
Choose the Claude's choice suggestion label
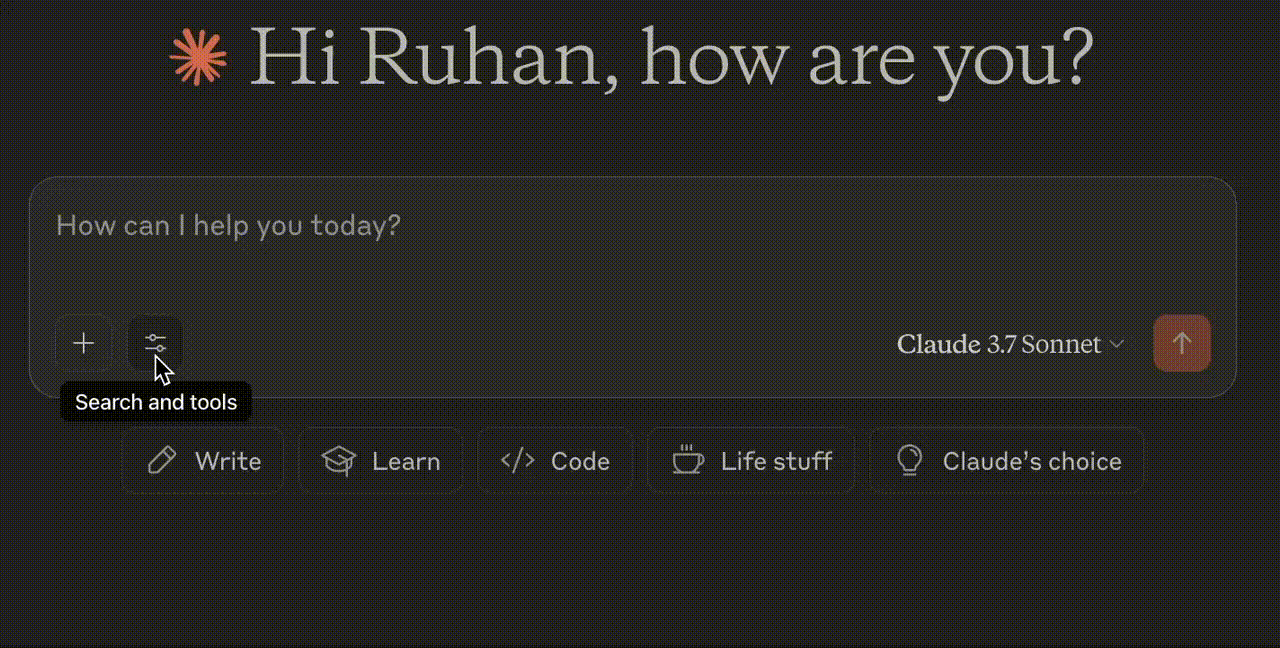coord(1032,461)
